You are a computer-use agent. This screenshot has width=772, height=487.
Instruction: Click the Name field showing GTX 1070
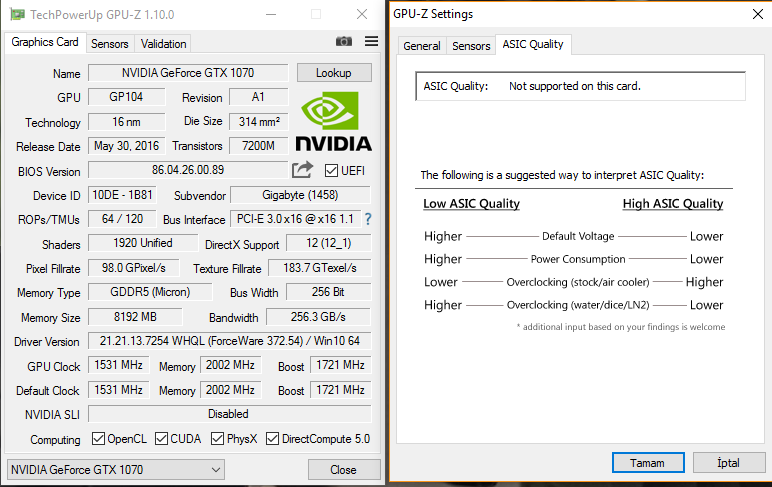point(188,73)
